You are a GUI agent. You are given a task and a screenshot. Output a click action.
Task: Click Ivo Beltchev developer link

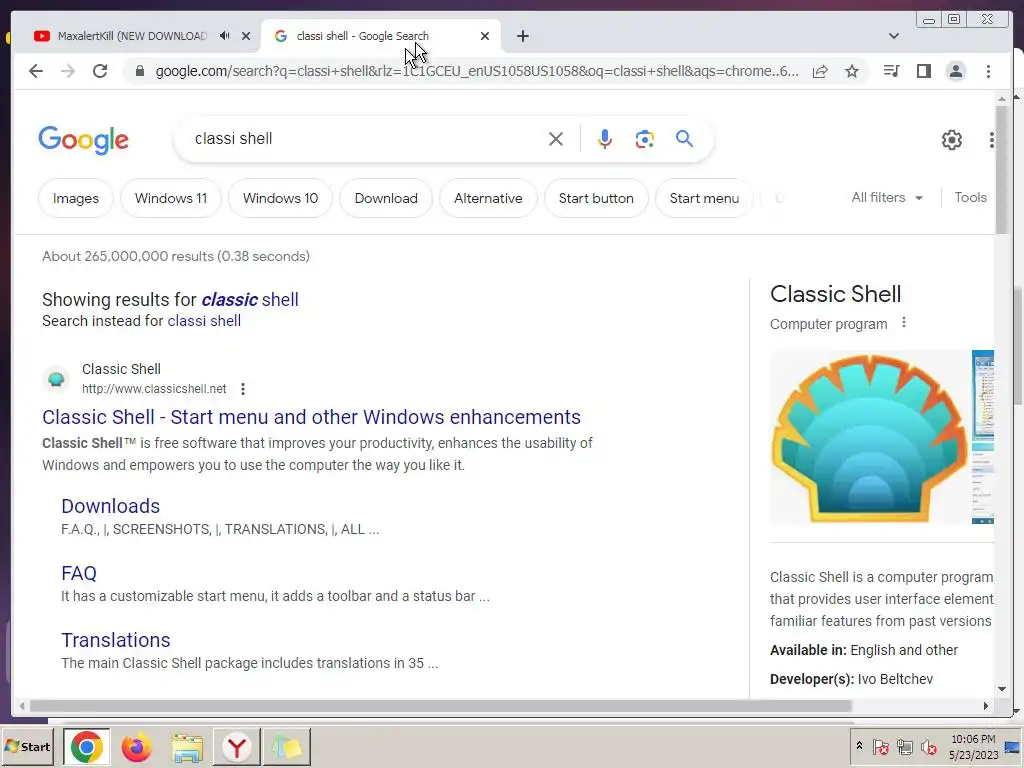(895, 679)
